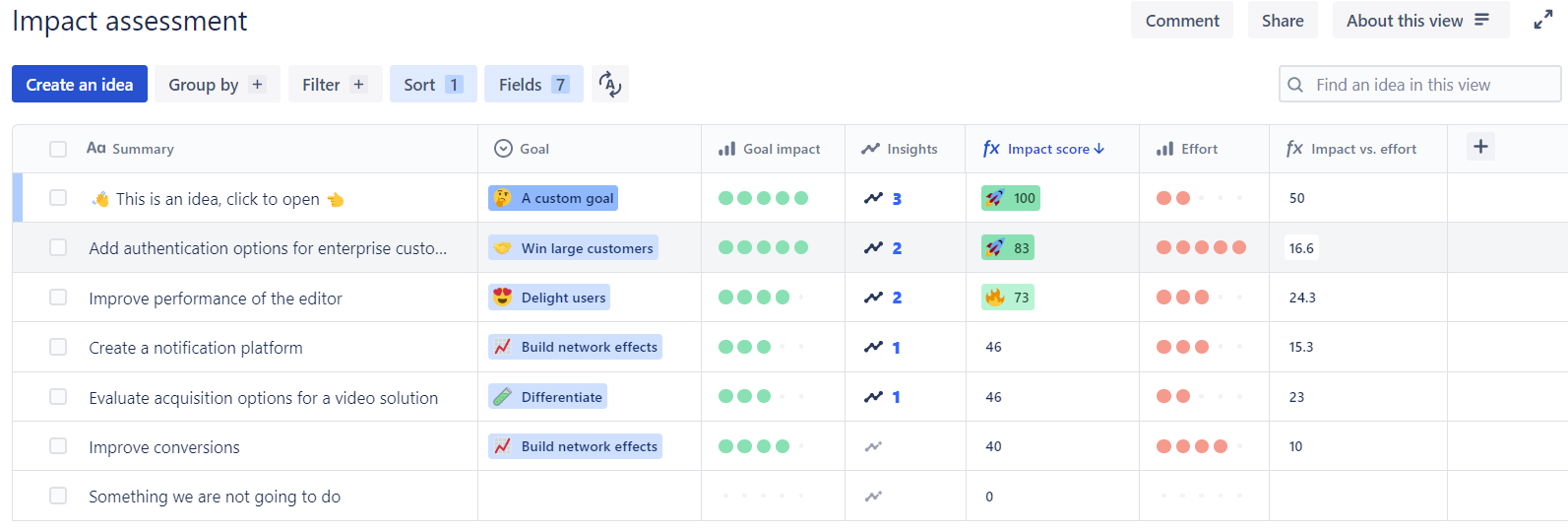
Task: Open insights for Improve performance row
Action: [883, 297]
